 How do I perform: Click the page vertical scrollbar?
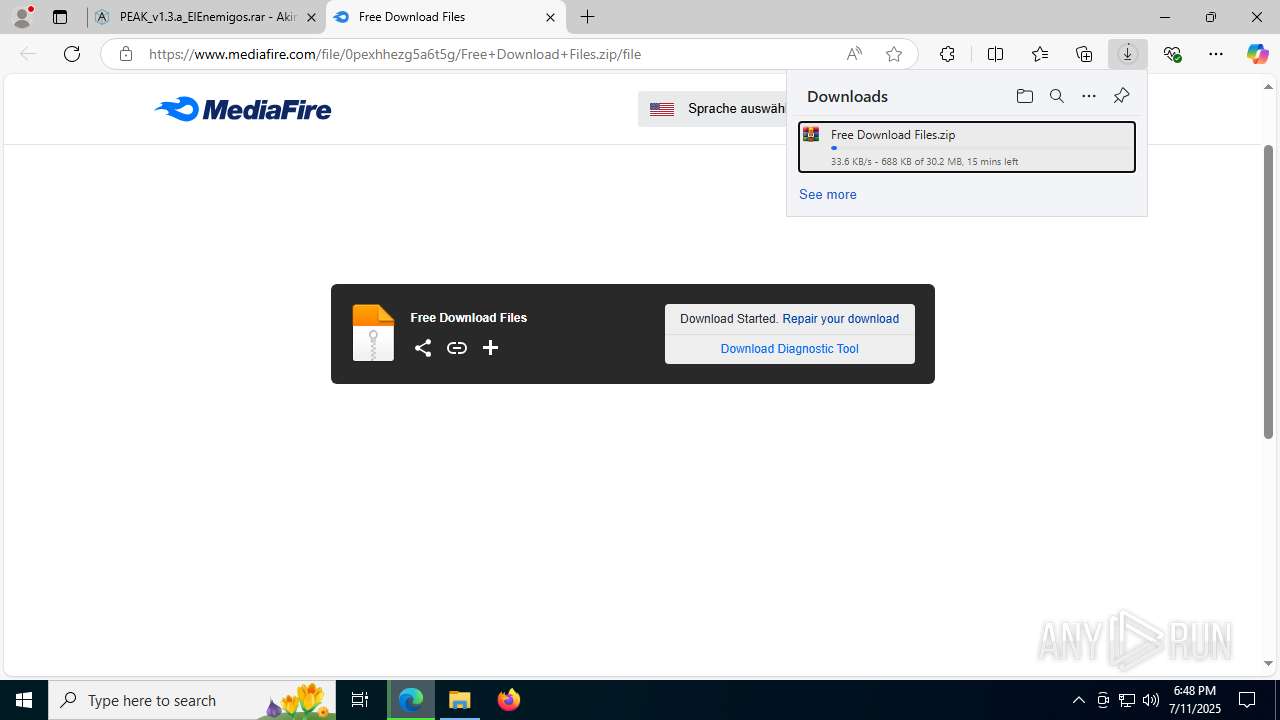[x=1268, y=292]
